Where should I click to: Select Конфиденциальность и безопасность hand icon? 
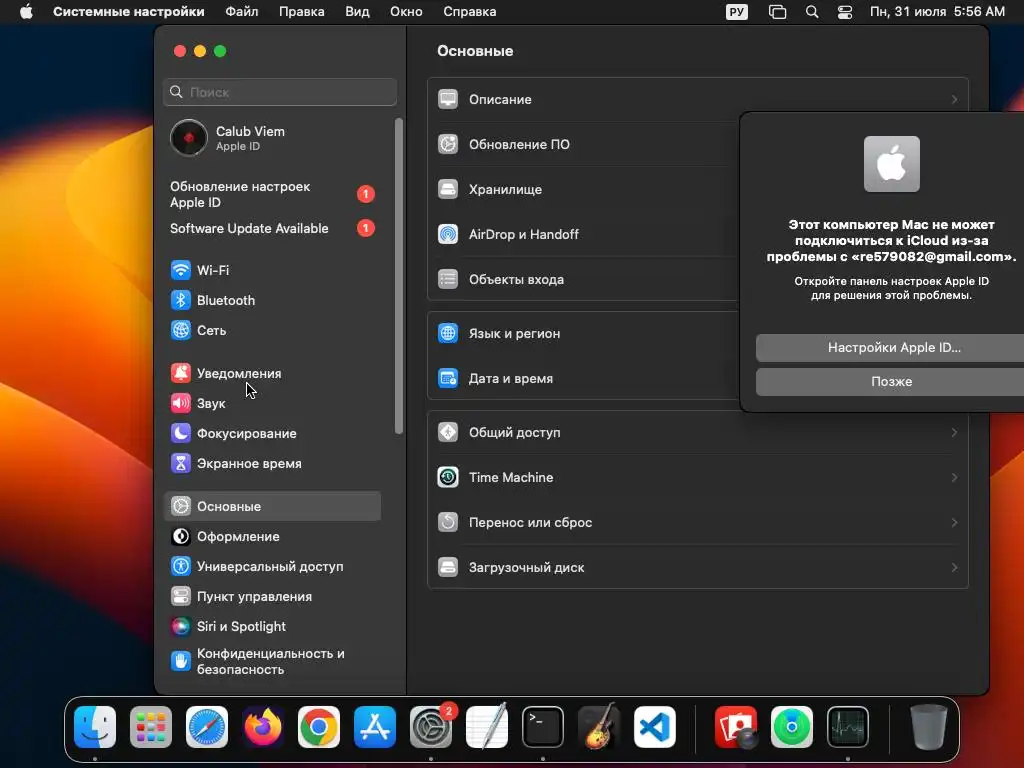[x=181, y=661]
